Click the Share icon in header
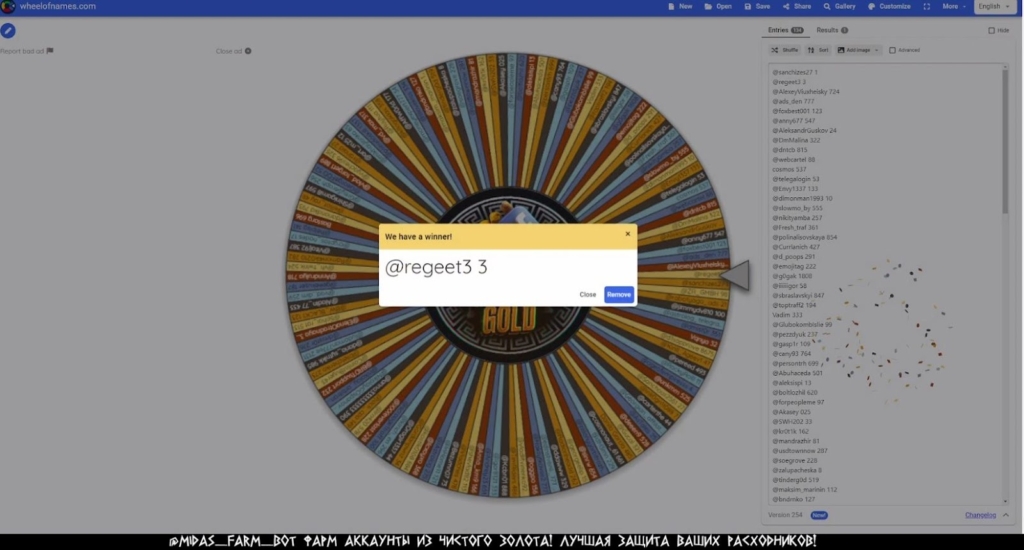Viewport: 1024px width, 550px height. coord(786,6)
